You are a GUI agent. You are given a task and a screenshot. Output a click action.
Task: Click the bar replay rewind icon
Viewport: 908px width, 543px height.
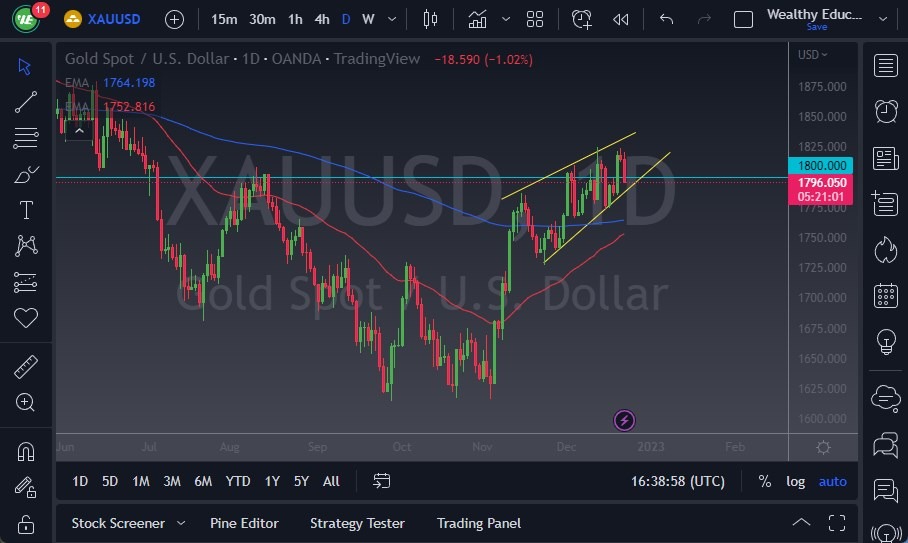coord(621,19)
